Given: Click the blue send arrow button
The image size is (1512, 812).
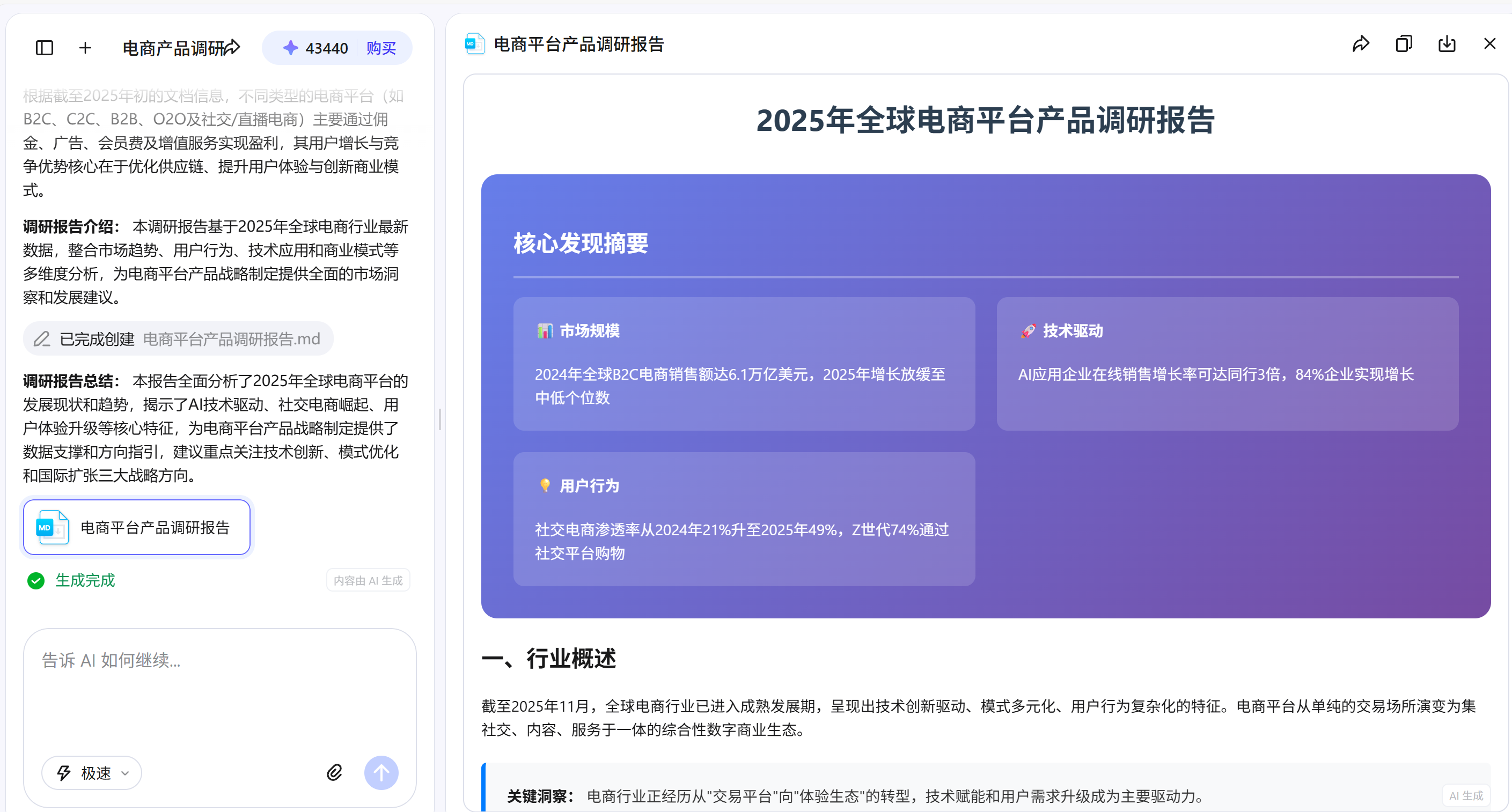Looking at the screenshot, I should pos(381,773).
